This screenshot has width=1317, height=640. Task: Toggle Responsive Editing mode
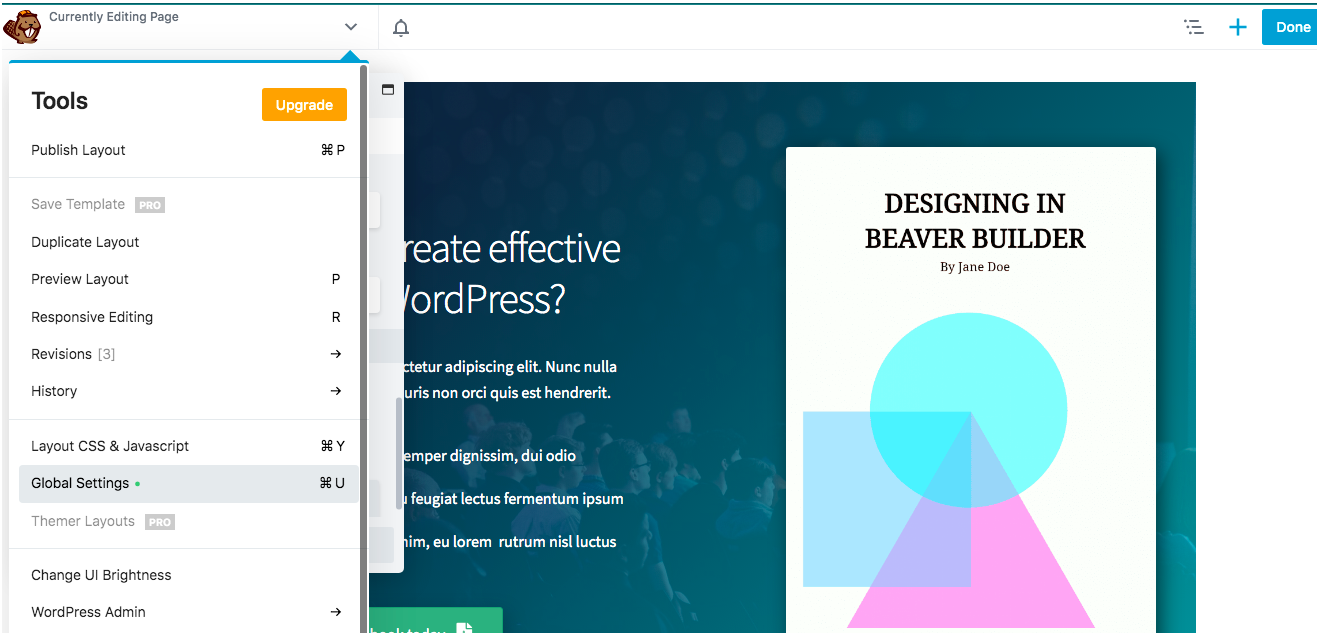[92, 317]
